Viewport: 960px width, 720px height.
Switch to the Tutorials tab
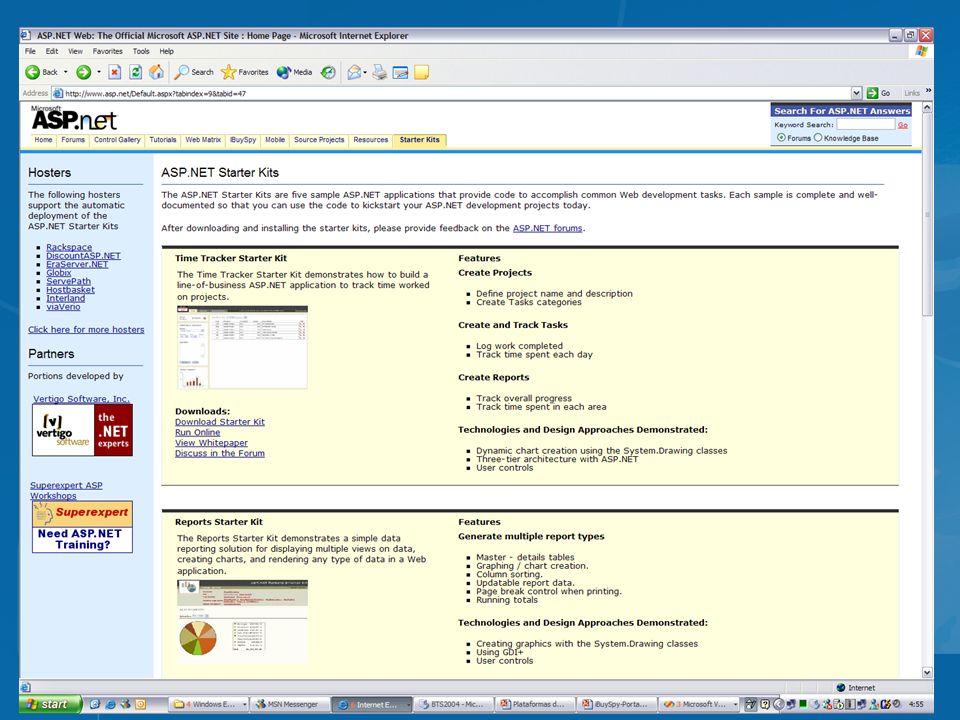pyautogui.click(x=163, y=140)
